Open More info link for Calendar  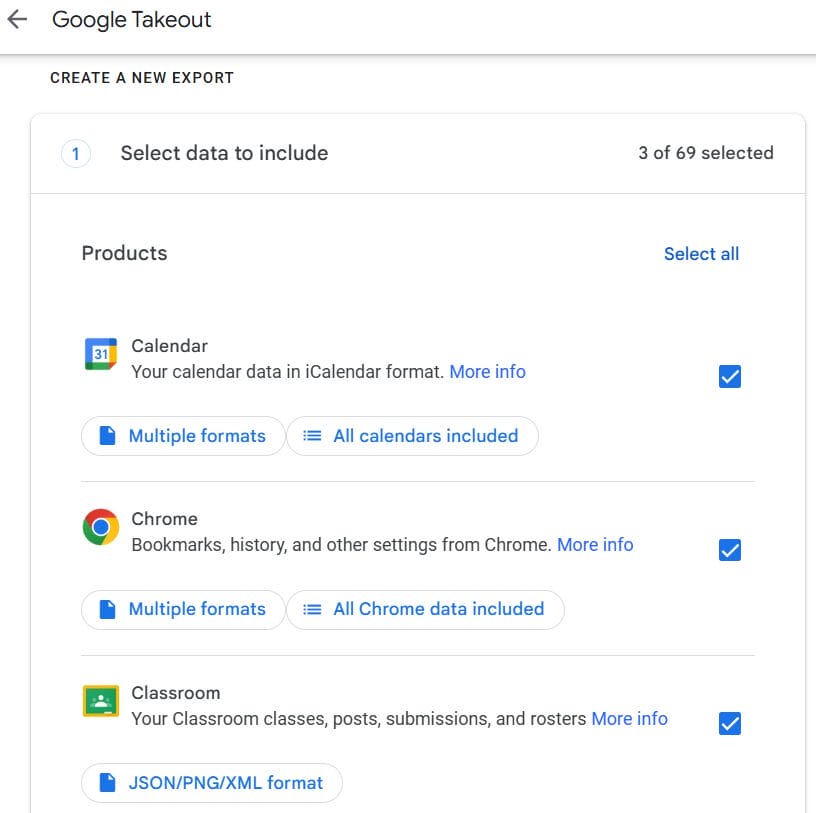(487, 372)
